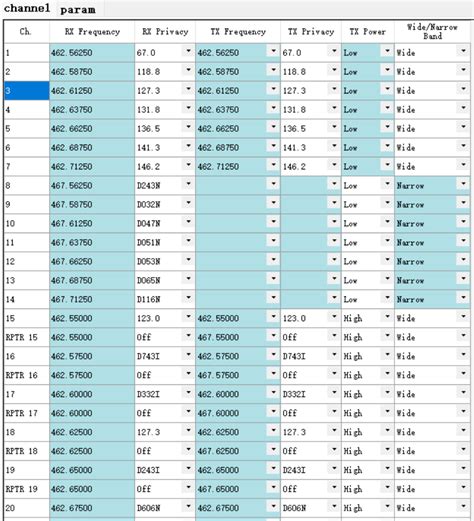Select channel row labeled RPTR 19

coord(26,489)
